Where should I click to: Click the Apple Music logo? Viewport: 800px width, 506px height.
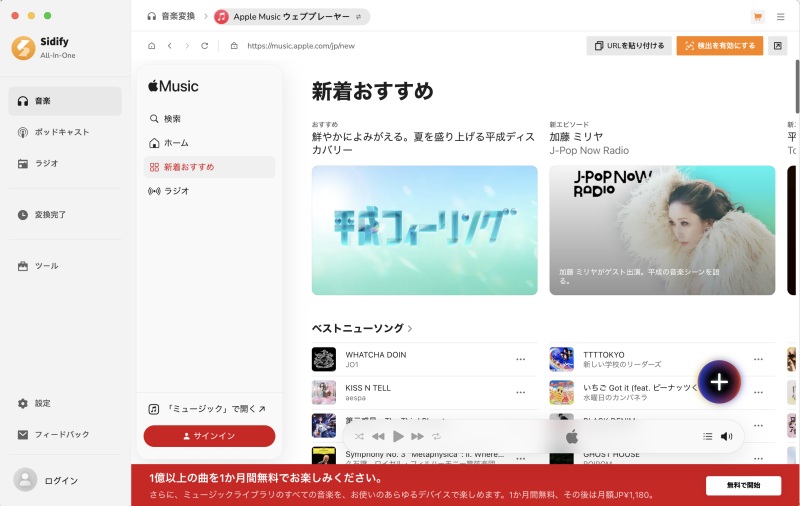click(173, 86)
